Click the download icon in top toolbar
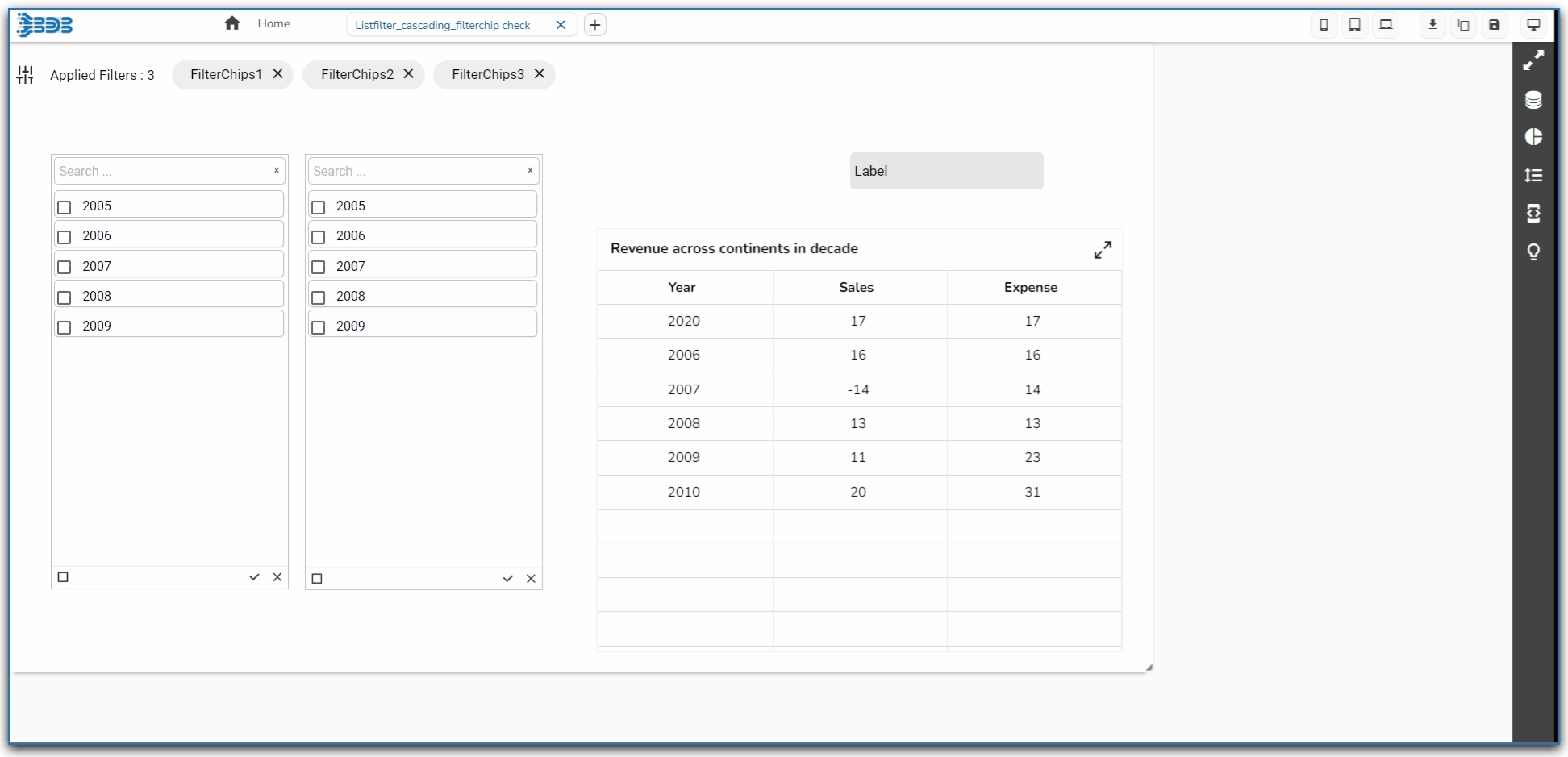This screenshot has height=757, width=1568. tap(1432, 25)
